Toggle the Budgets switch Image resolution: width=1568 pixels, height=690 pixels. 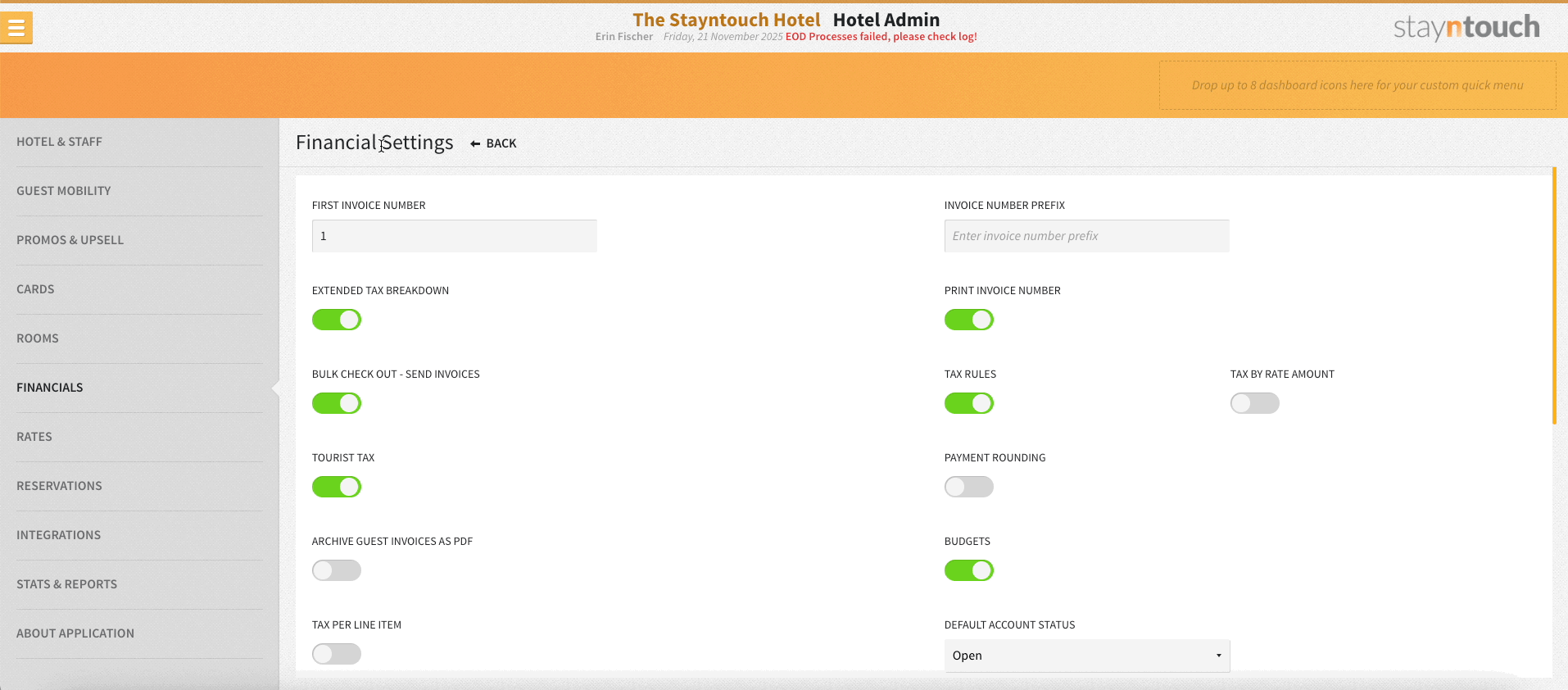click(x=969, y=570)
